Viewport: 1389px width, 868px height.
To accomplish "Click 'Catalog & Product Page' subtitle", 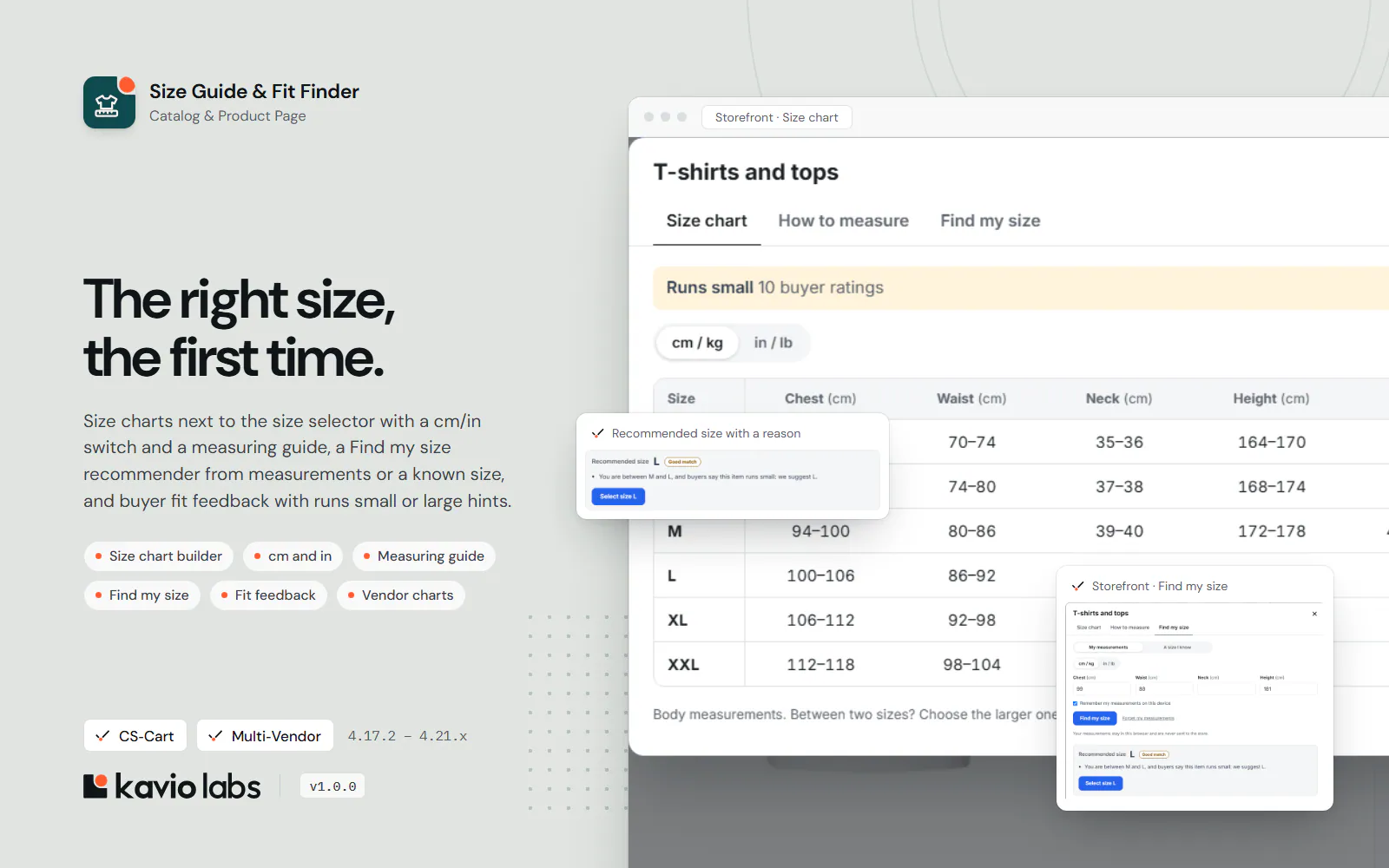I will (227, 116).
